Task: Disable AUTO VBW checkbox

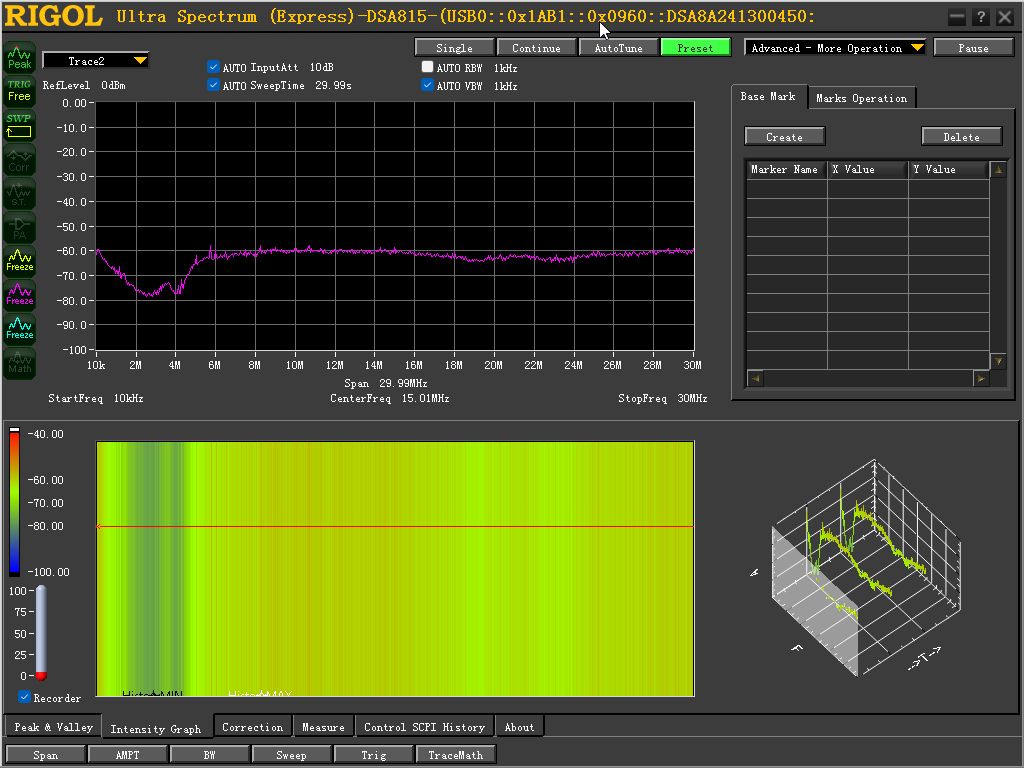Action: click(x=427, y=85)
